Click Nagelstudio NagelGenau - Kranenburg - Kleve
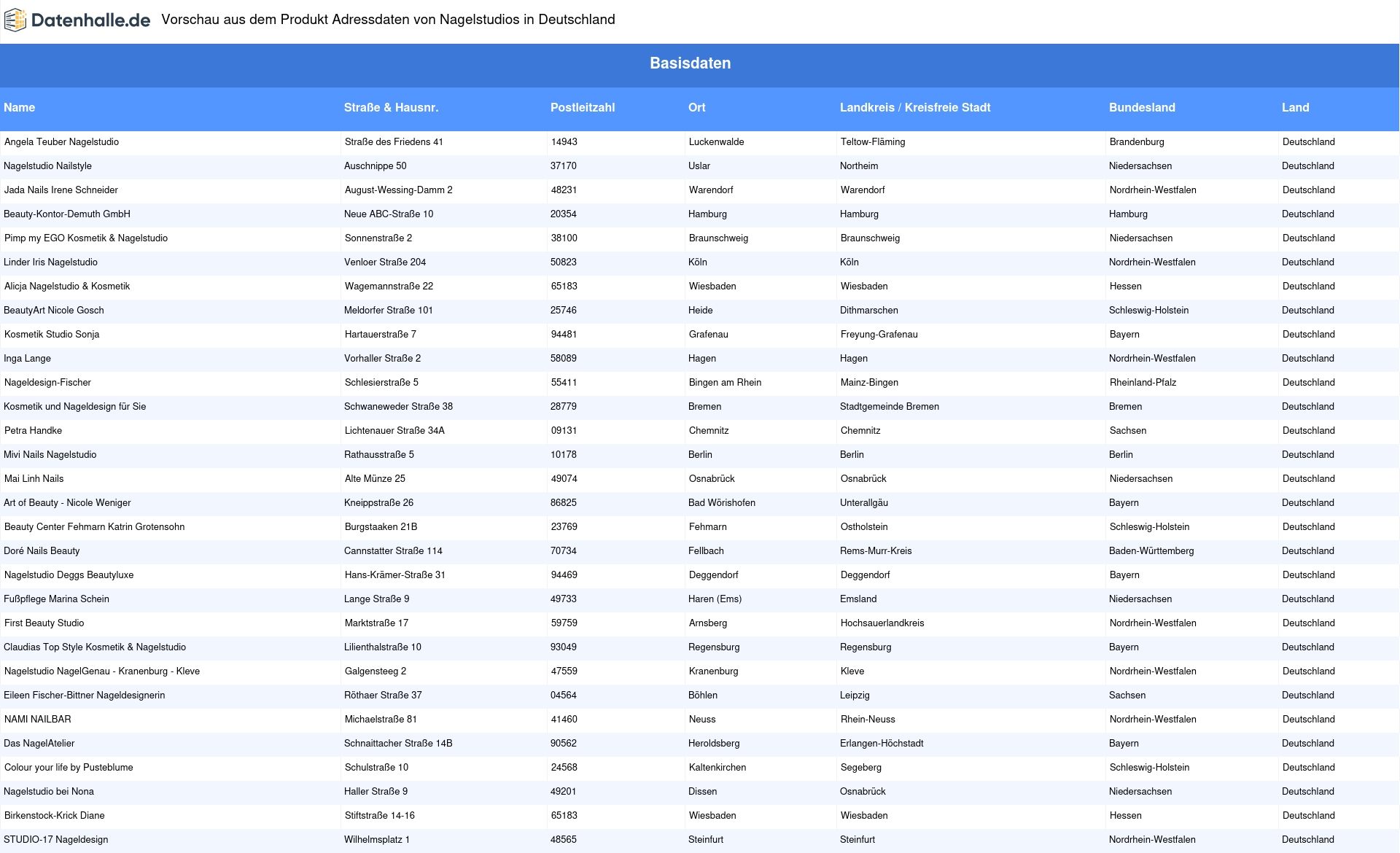 tap(102, 671)
